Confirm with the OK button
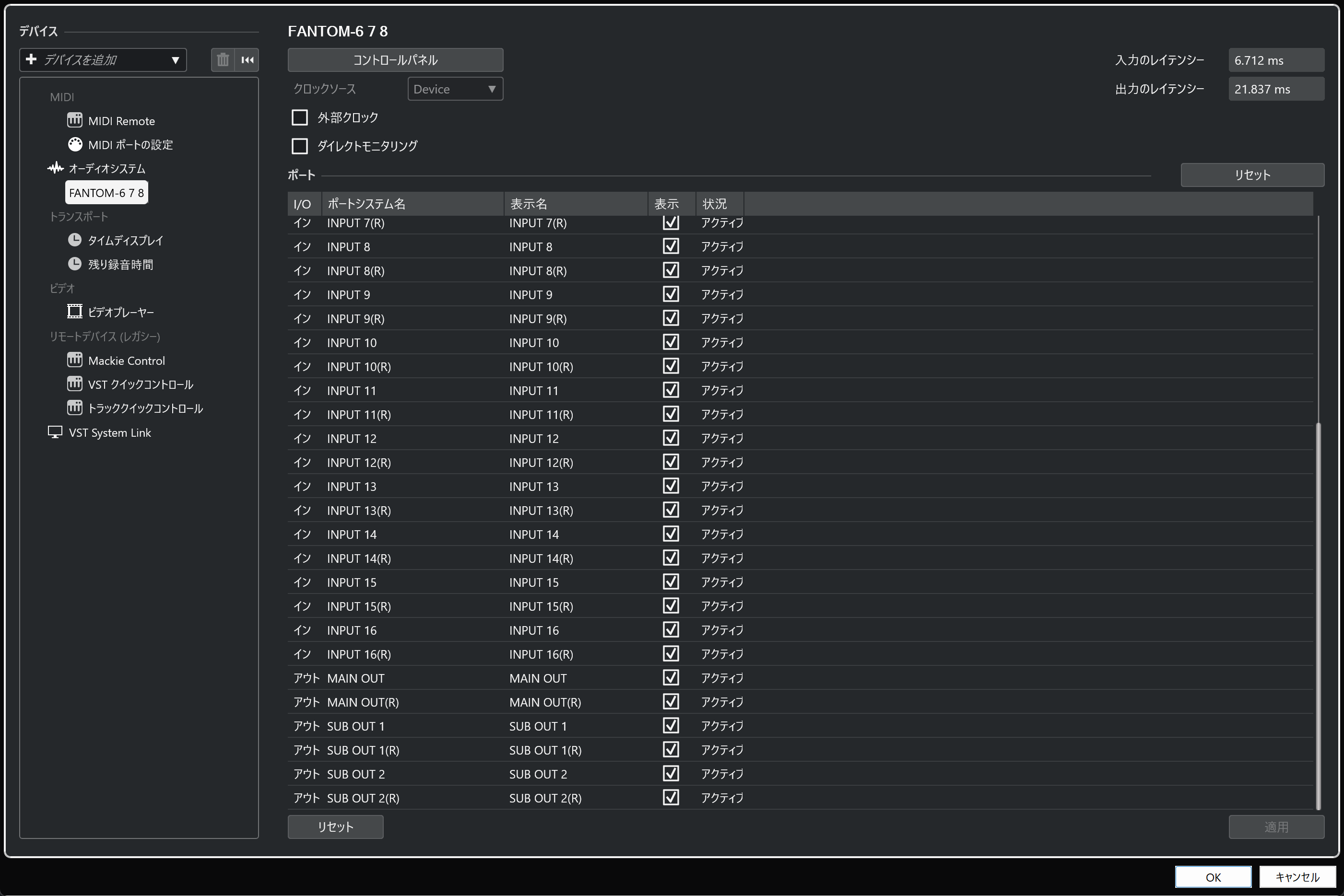Screen dimensions: 1344x896 pyautogui.click(x=1213, y=877)
